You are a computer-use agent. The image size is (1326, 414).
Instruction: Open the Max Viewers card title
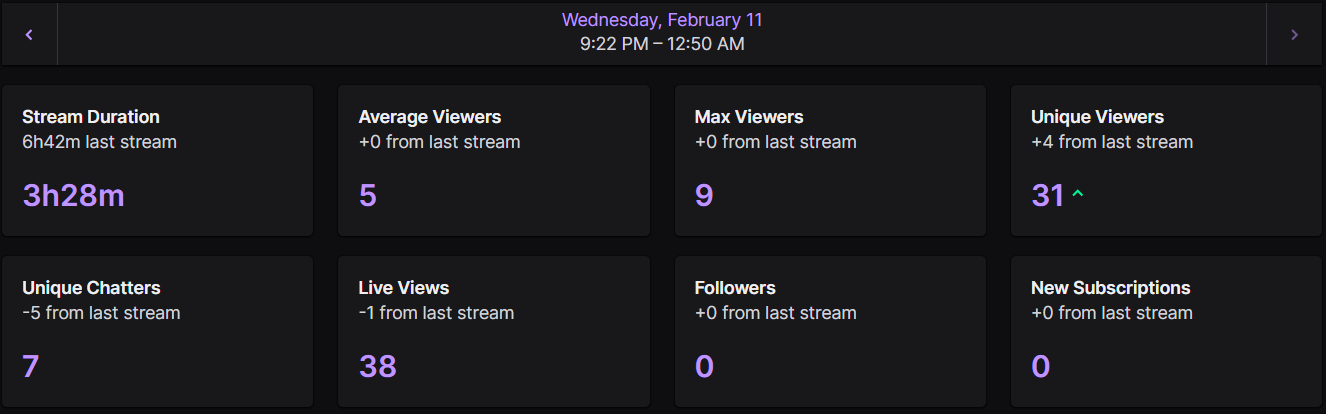[749, 117]
